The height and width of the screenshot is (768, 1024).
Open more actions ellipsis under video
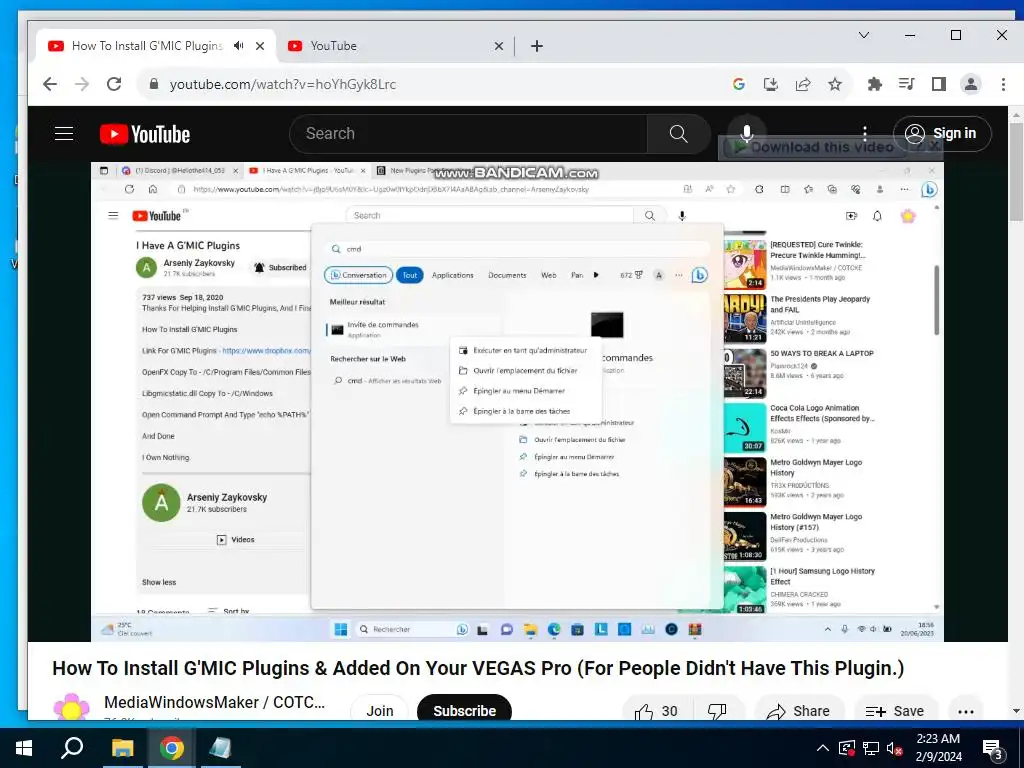(966, 711)
